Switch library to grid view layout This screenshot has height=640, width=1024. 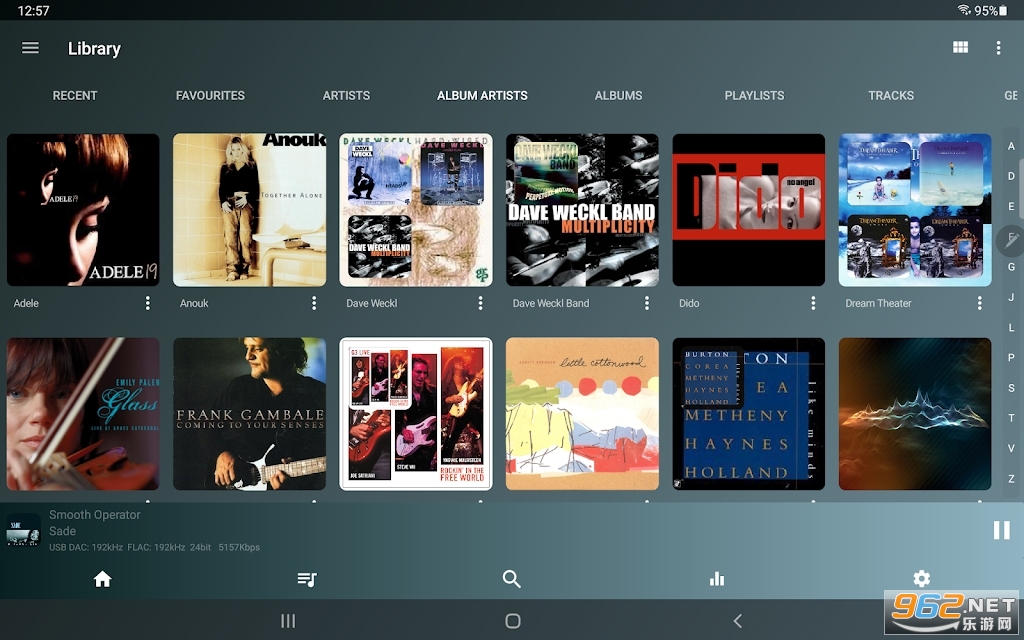pos(960,47)
